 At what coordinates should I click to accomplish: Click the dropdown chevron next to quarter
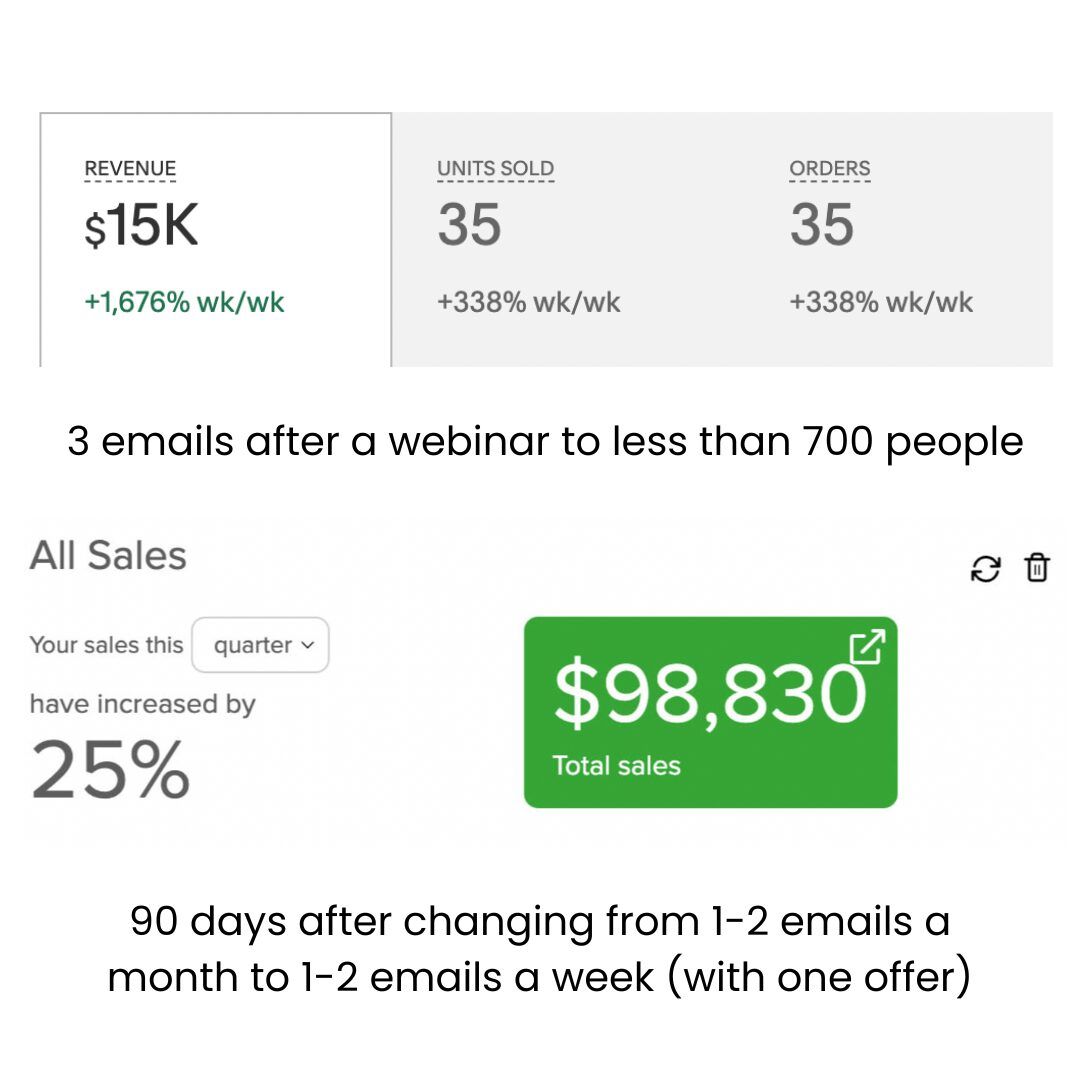[308, 645]
